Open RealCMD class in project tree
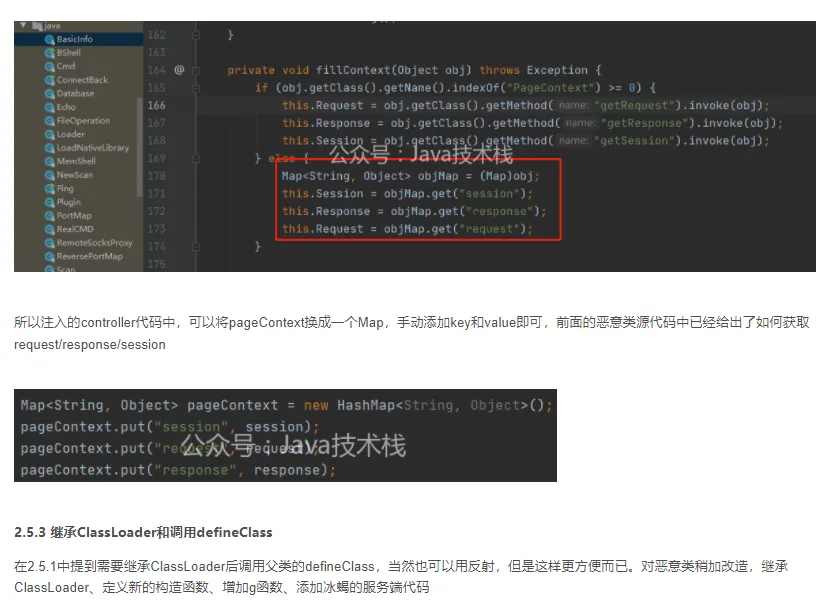The height and width of the screenshot is (611, 821). point(75,229)
